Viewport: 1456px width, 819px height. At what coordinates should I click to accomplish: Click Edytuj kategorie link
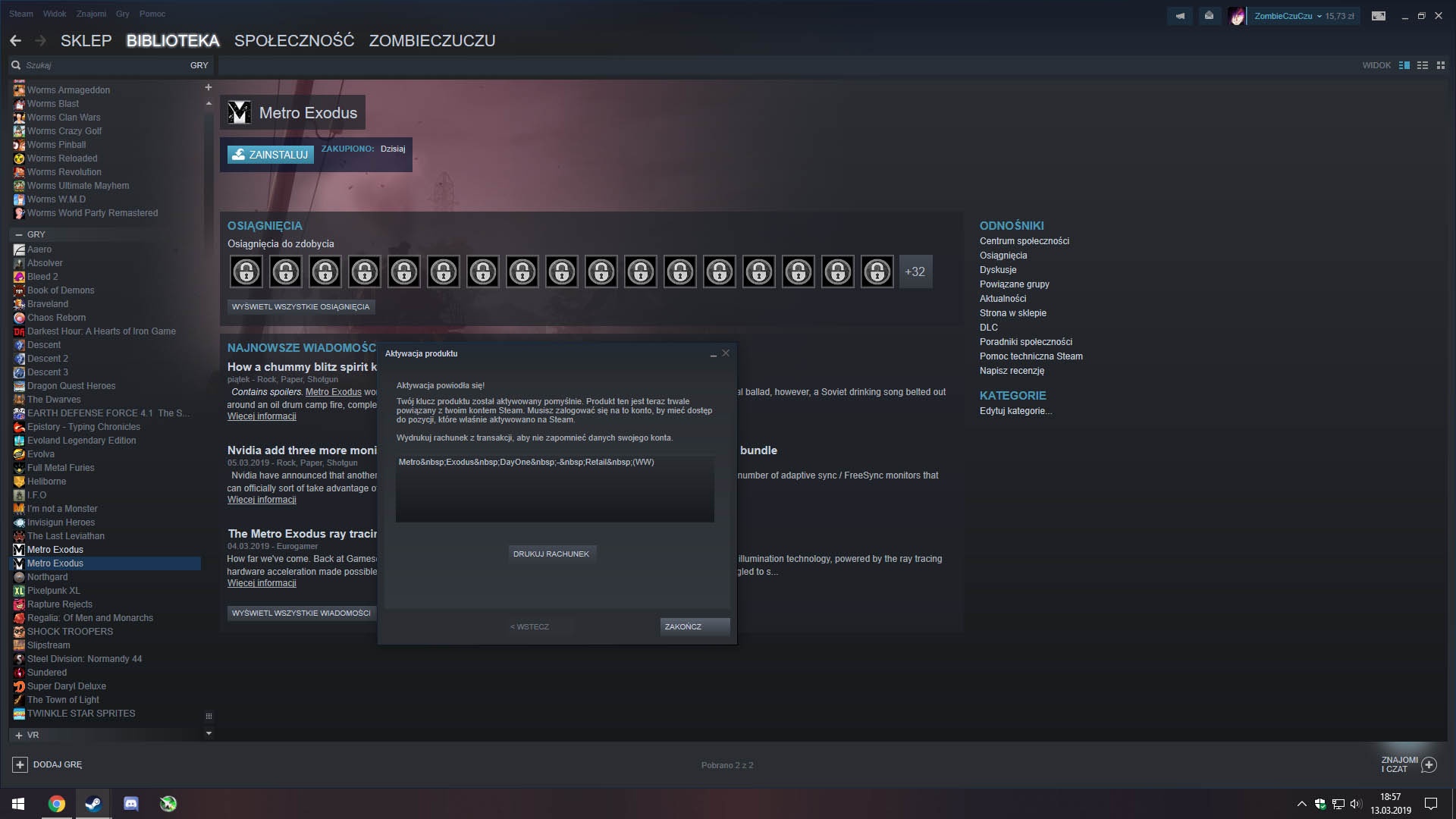(x=1016, y=411)
